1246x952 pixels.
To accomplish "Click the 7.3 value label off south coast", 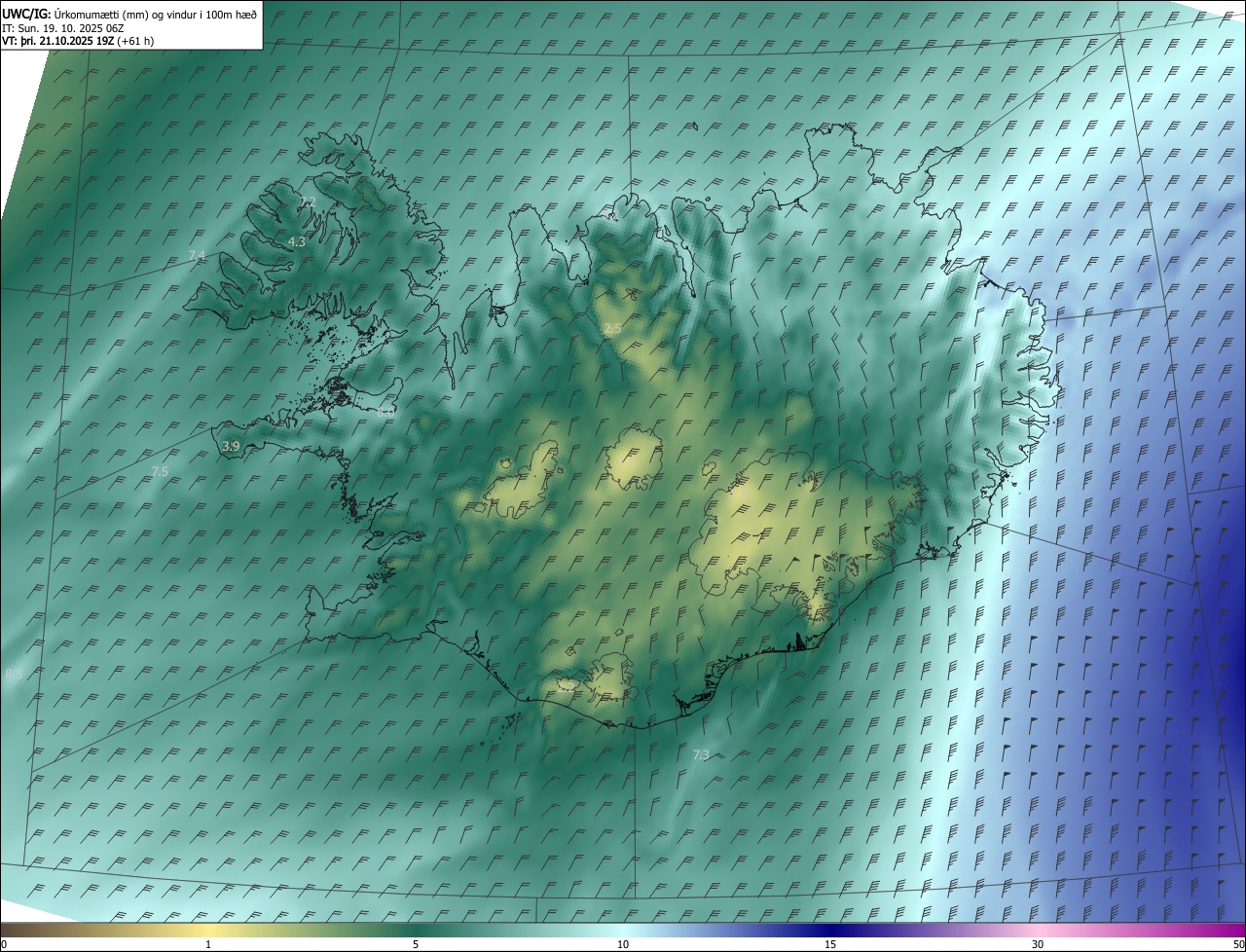I will click(701, 754).
